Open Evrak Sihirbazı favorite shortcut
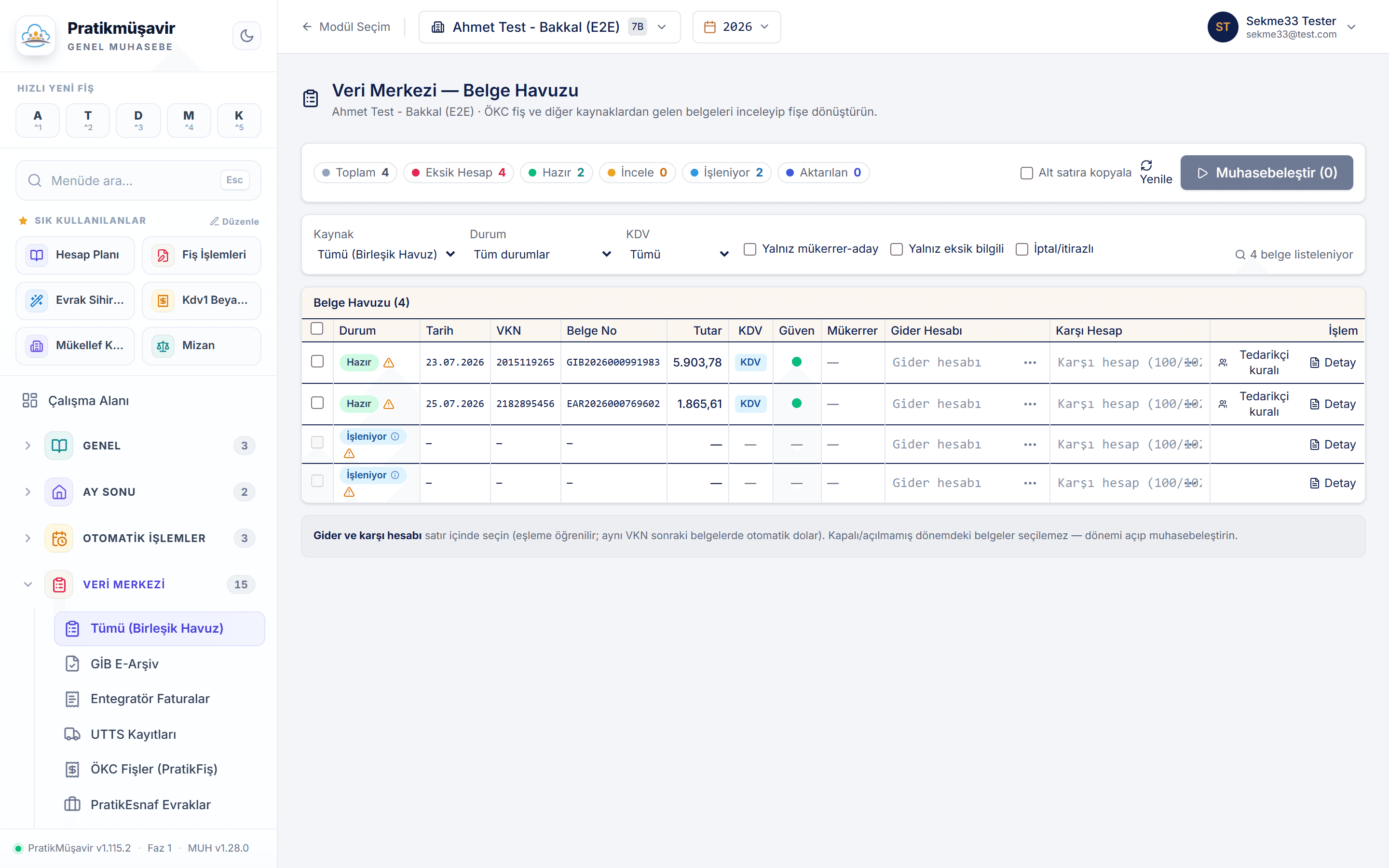 click(75, 300)
